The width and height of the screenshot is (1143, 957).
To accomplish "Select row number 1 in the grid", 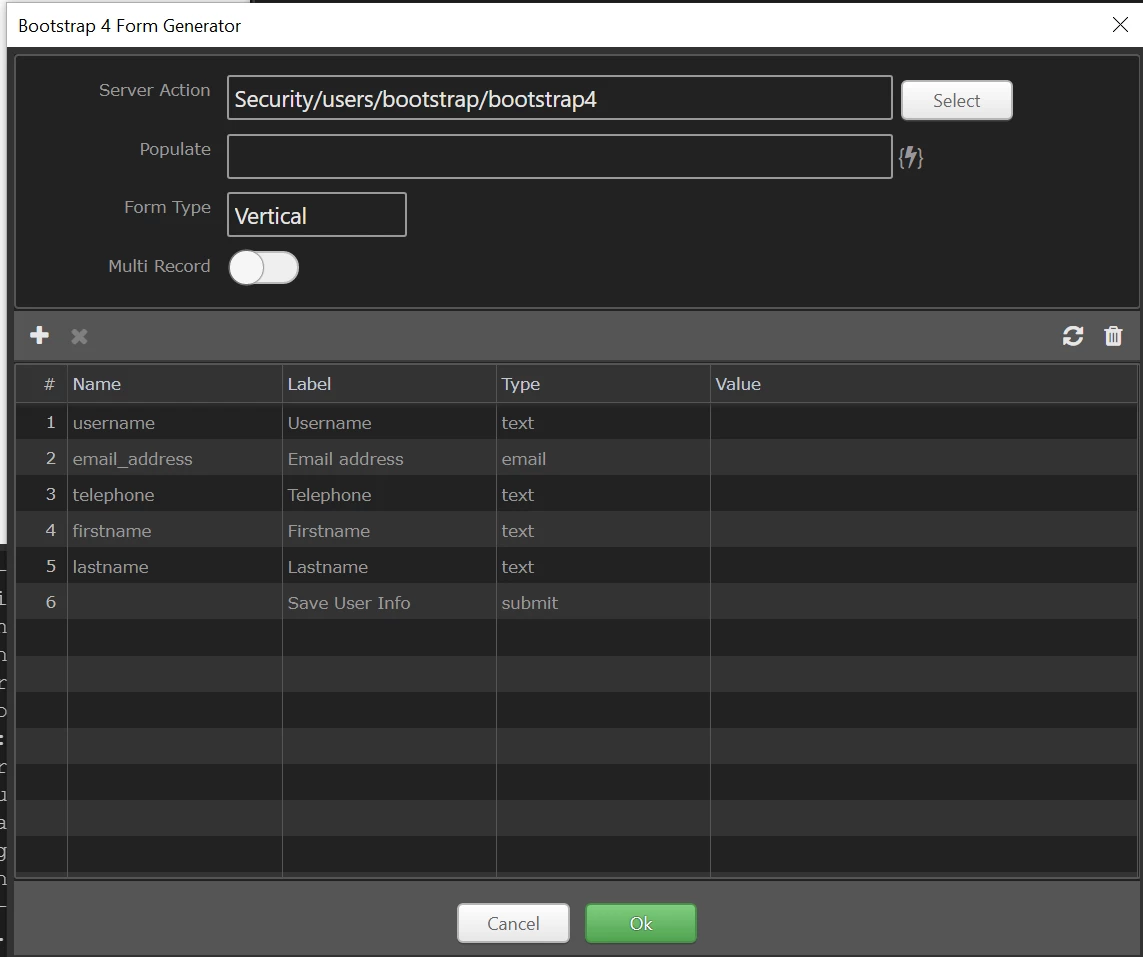I will click(42, 422).
